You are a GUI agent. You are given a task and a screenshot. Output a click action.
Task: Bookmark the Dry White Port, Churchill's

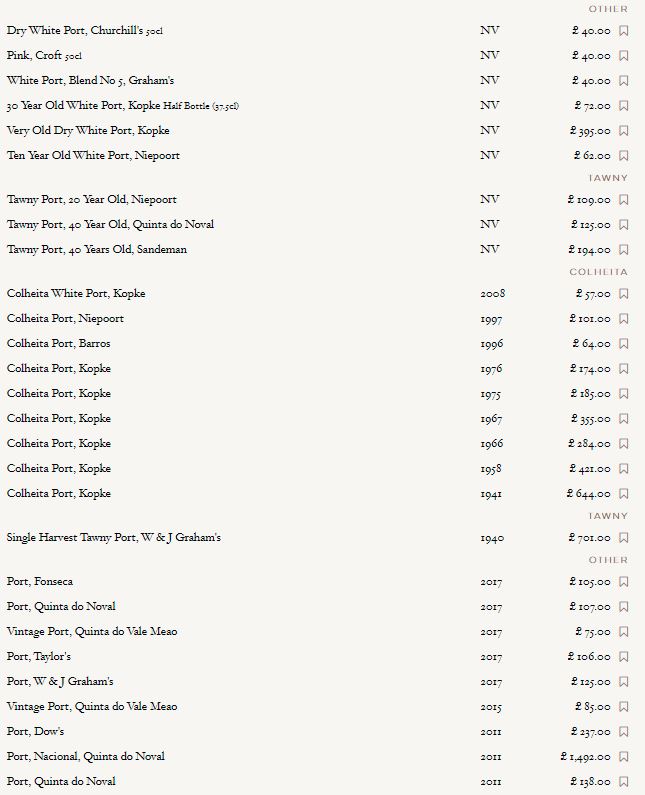(624, 31)
